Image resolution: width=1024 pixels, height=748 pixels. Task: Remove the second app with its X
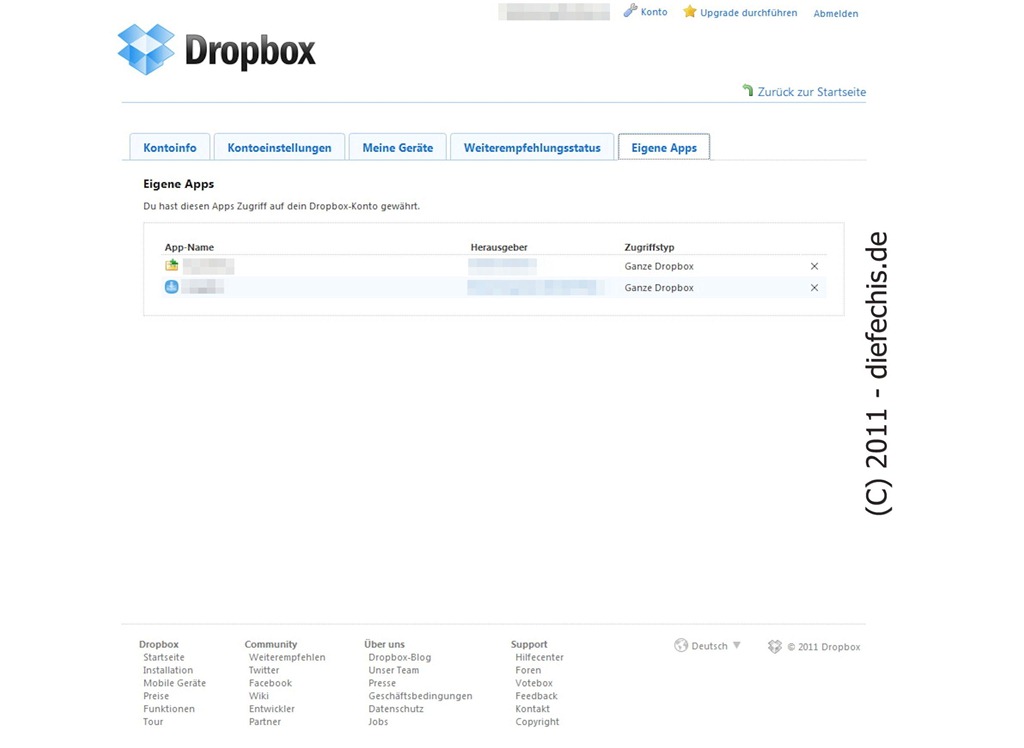814,287
